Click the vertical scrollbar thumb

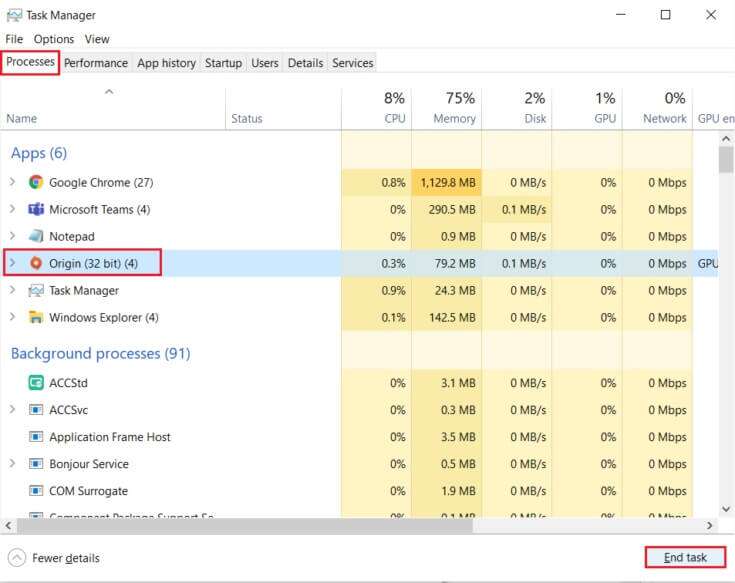coord(726,160)
